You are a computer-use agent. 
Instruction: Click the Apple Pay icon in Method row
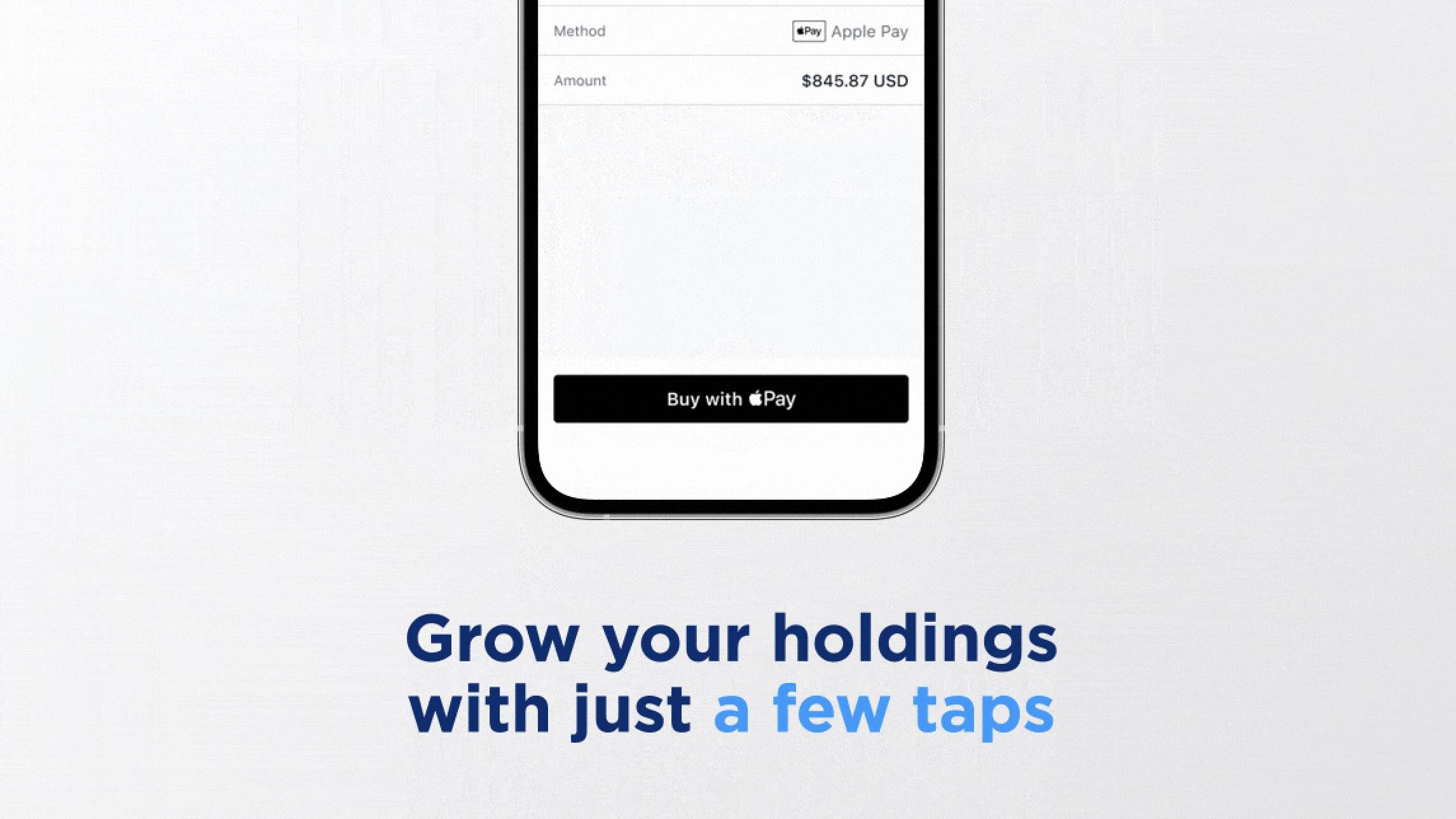[808, 31]
